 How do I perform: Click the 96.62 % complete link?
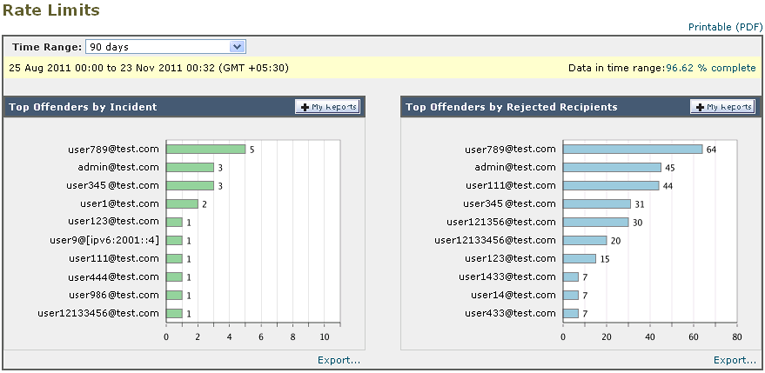pyautogui.click(x=711, y=68)
